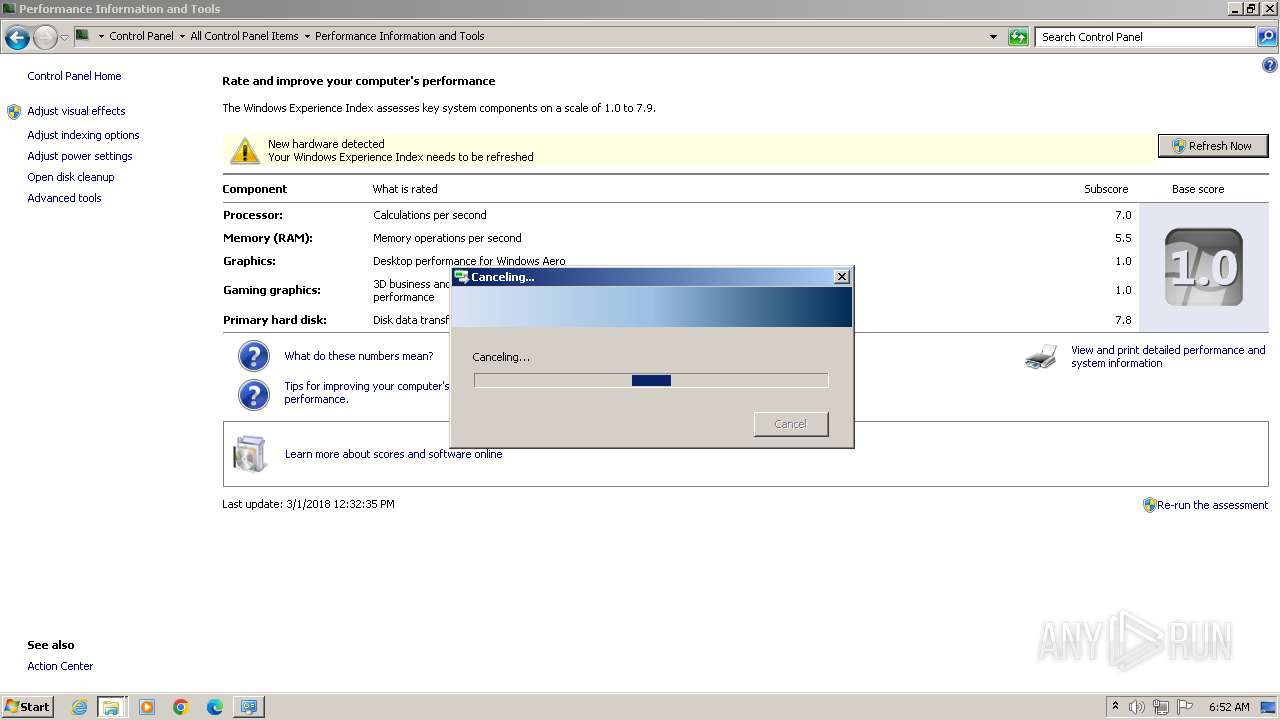1280x720 pixels.
Task: Expand the All Control Panel Items breadcrumb arrow
Action: (x=307, y=36)
